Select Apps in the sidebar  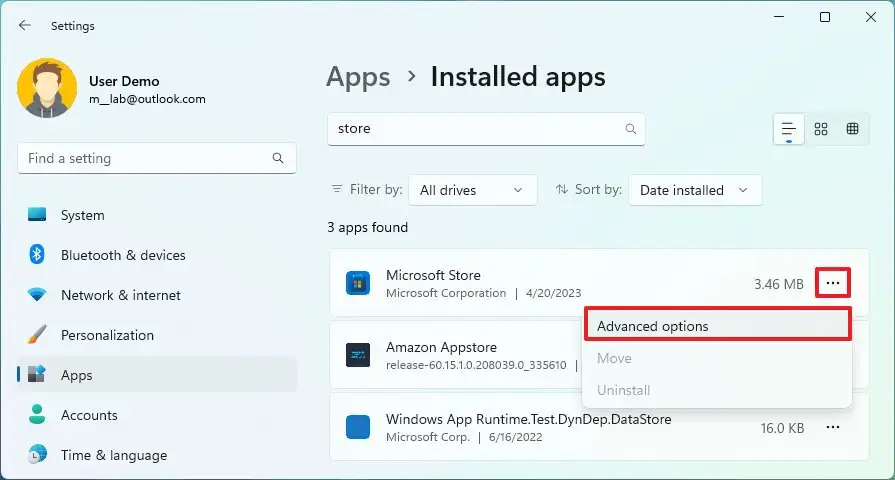pyautogui.click(x=157, y=375)
